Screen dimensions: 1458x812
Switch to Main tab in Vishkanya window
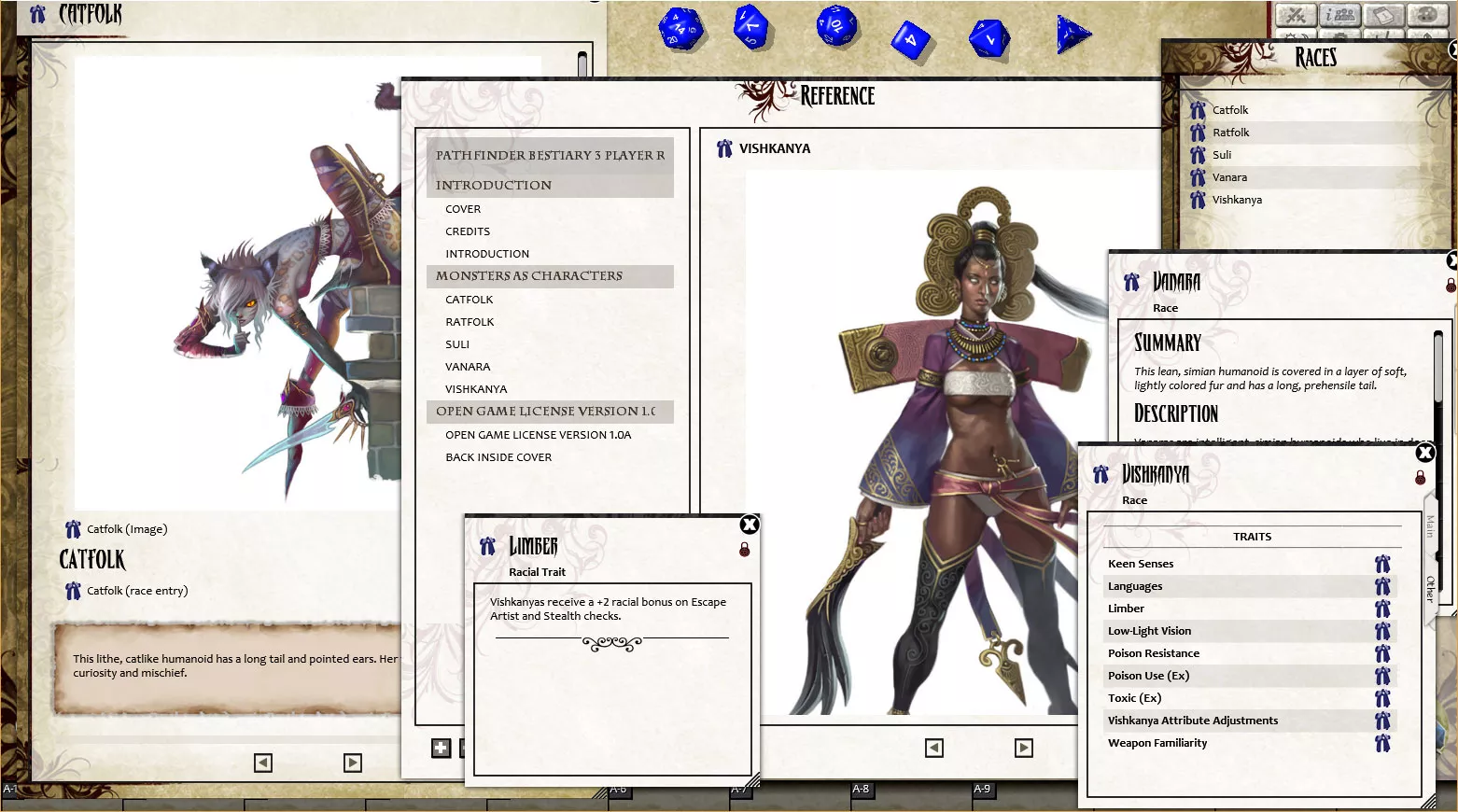tap(1429, 526)
